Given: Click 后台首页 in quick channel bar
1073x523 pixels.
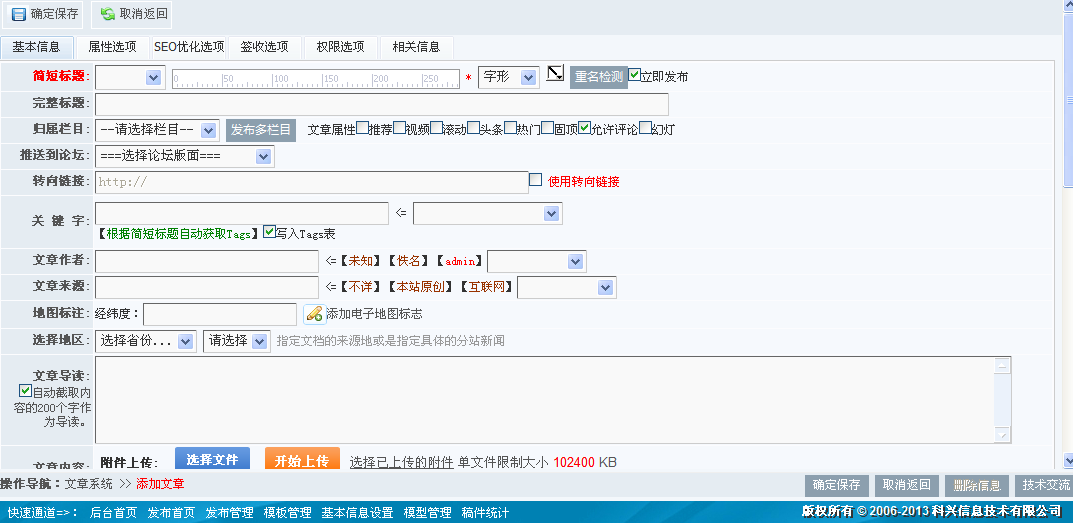Looking at the screenshot, I should pos(114,512).
